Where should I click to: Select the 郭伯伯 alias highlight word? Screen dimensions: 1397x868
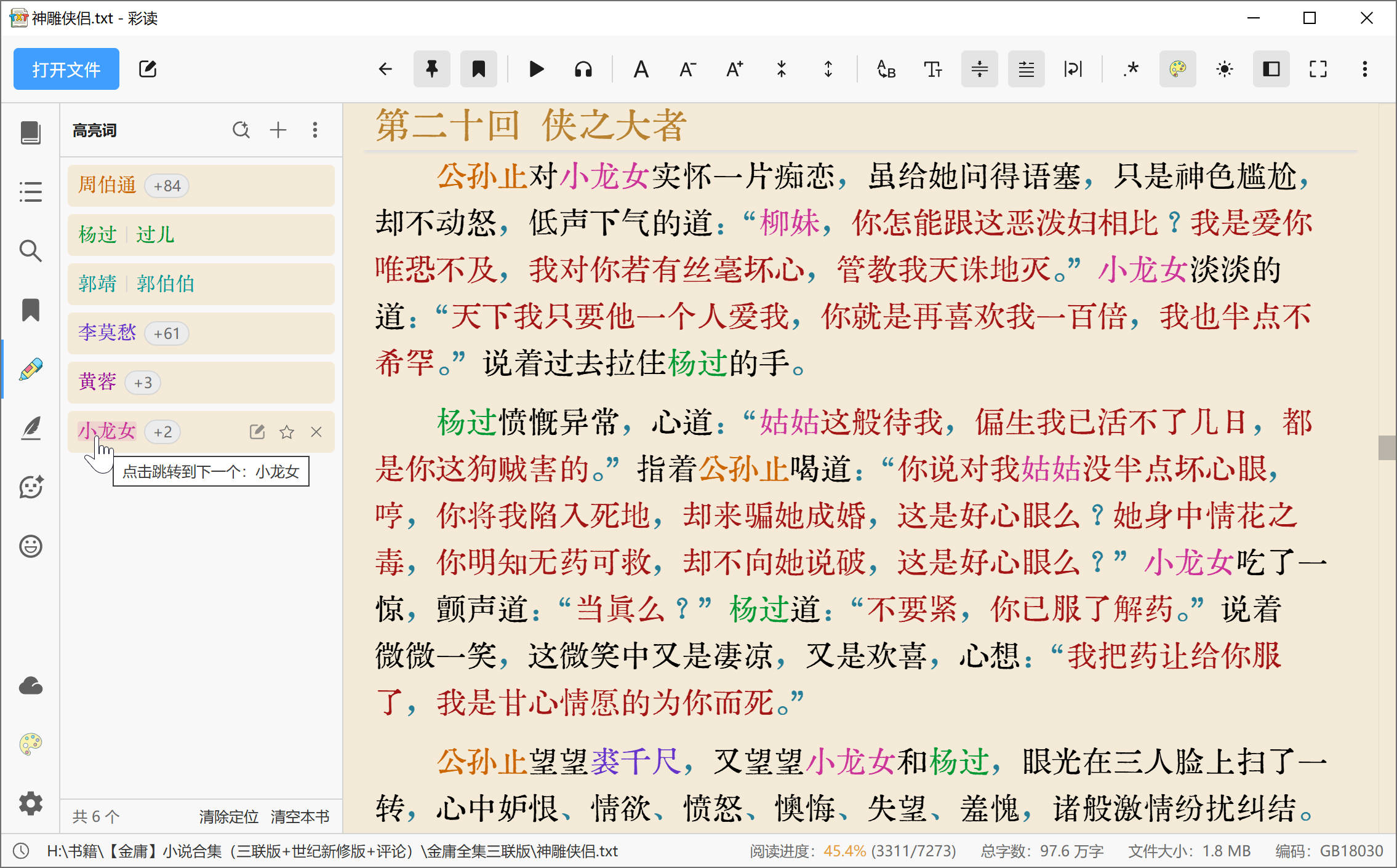tap(165, 284)
